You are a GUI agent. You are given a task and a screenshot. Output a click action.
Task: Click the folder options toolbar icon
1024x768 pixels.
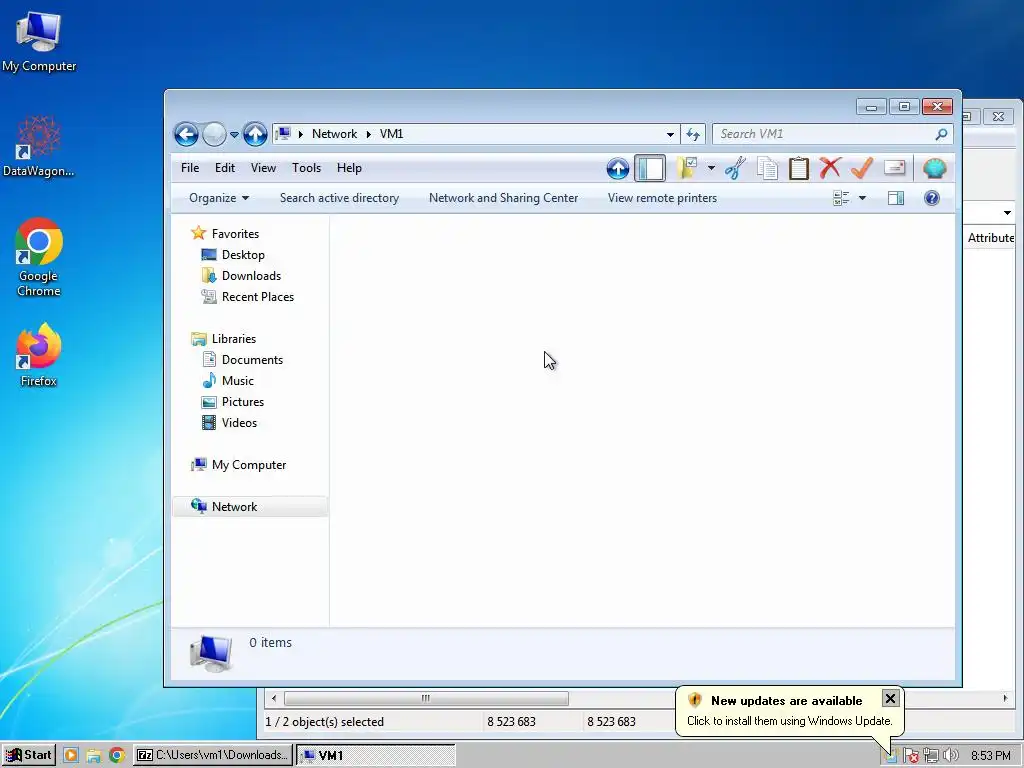click(x=687, y=168)
